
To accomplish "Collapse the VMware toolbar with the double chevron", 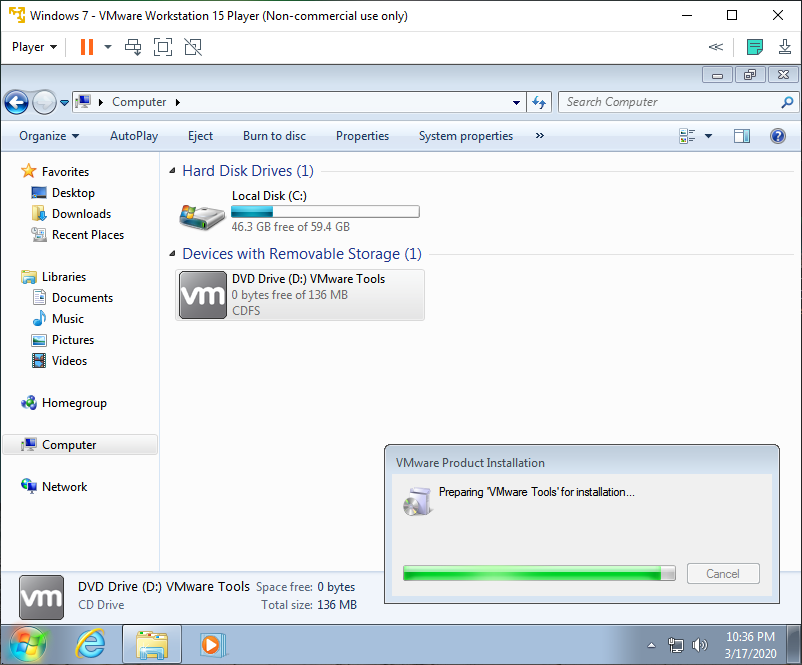I will click(x=716, y=47).
